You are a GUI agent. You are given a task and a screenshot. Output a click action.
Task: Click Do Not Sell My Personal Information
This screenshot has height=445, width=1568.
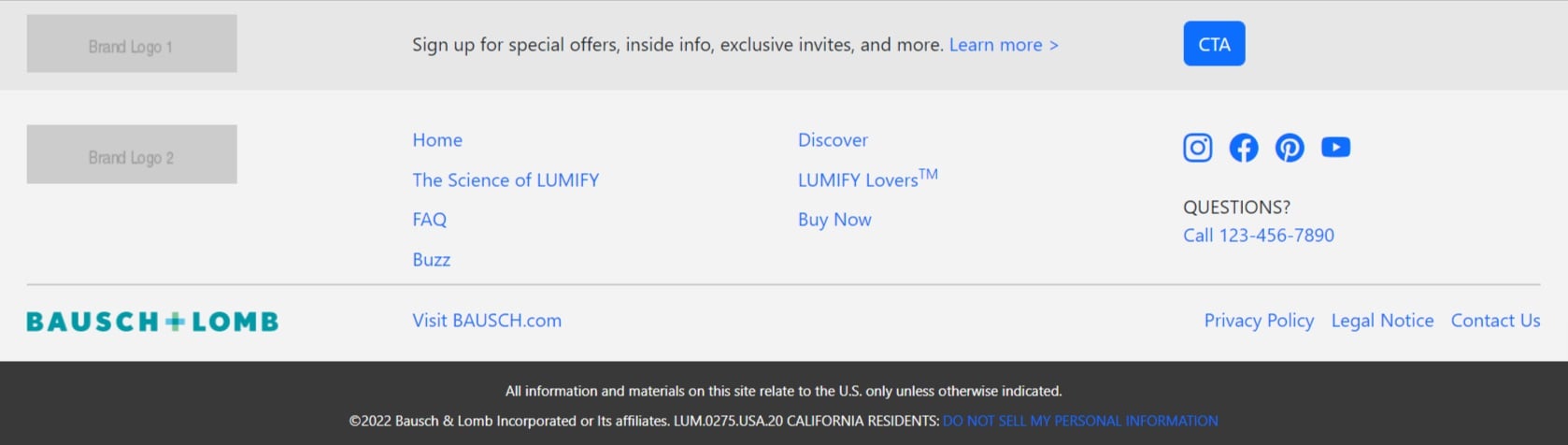click(x=1079, y=422)
